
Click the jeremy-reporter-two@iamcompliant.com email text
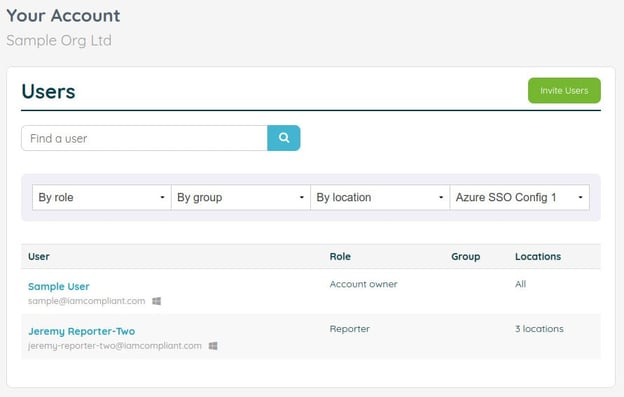pos(115,346)
